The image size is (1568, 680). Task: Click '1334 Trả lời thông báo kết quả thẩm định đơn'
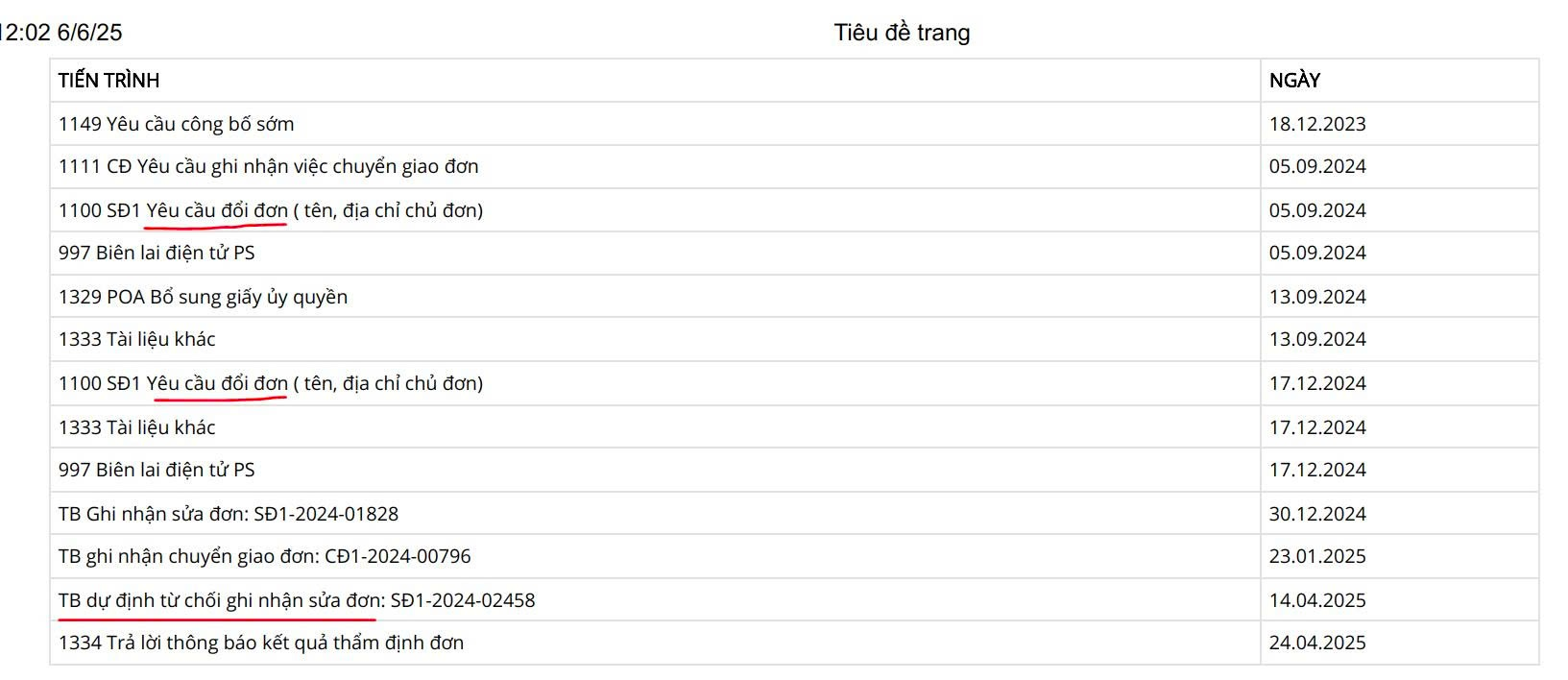[x=260, y=643]
